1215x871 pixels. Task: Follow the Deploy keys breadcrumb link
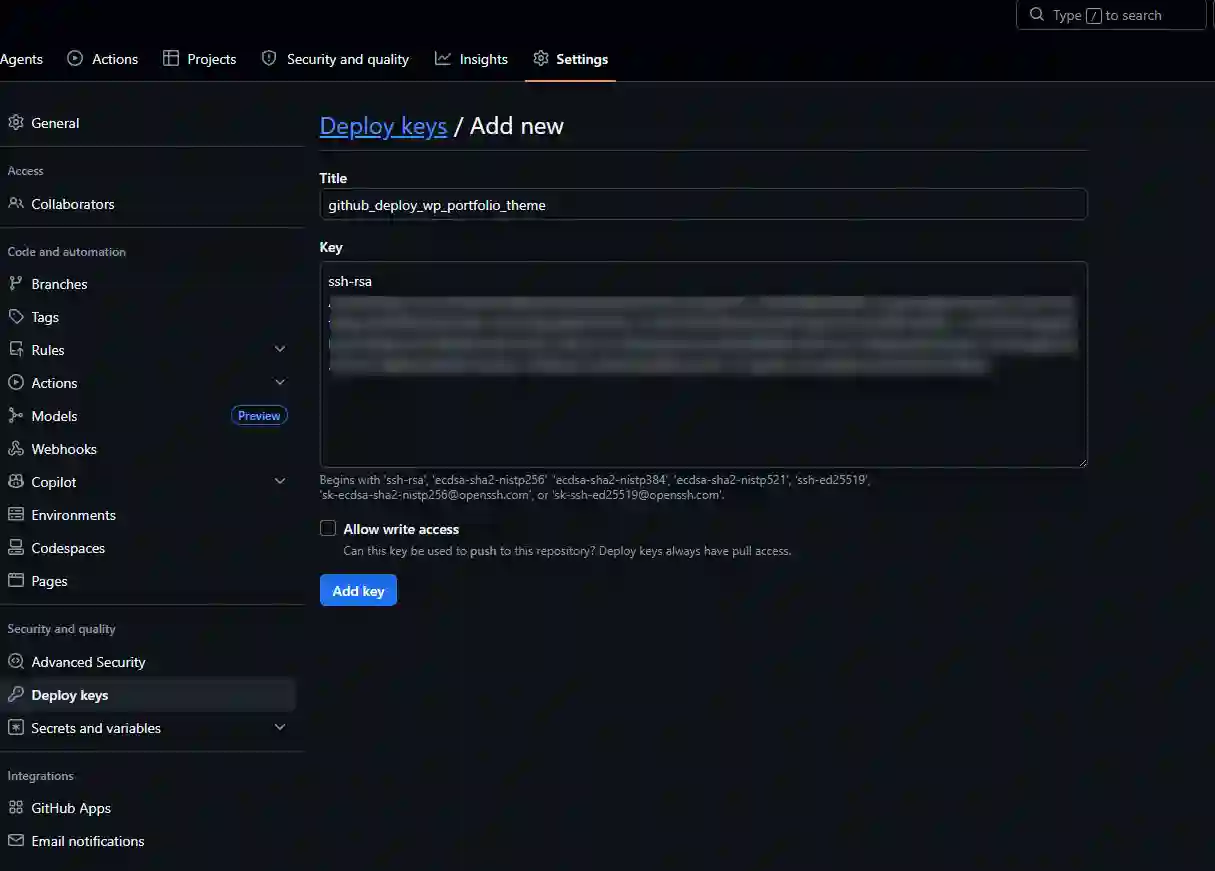pyautogui.click(x=383, y=126)
